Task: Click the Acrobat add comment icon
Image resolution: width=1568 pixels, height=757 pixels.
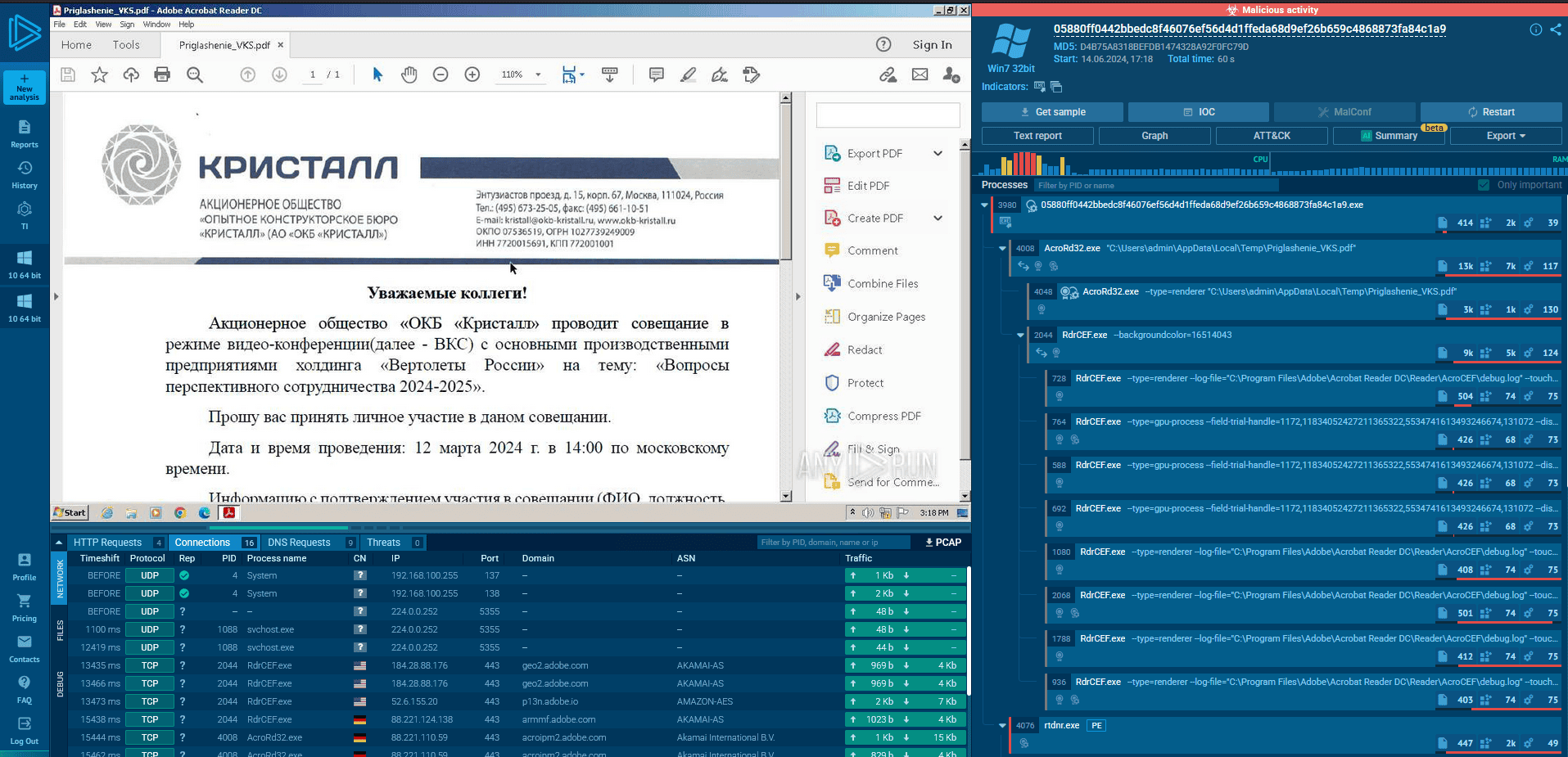Action: pyautogui.click(x=656, y=74)
